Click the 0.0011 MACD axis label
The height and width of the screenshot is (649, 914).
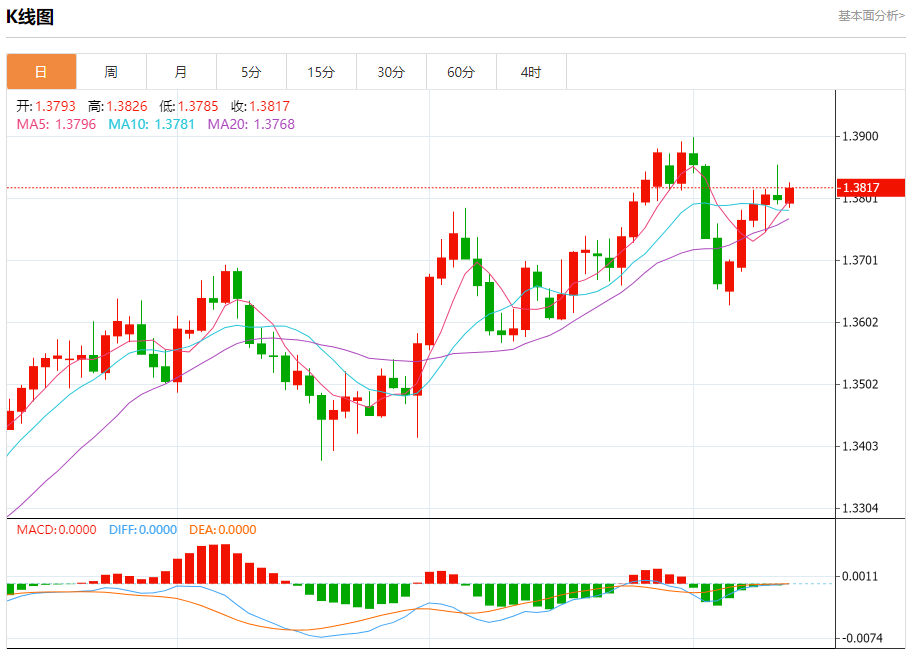pos(860,577)
